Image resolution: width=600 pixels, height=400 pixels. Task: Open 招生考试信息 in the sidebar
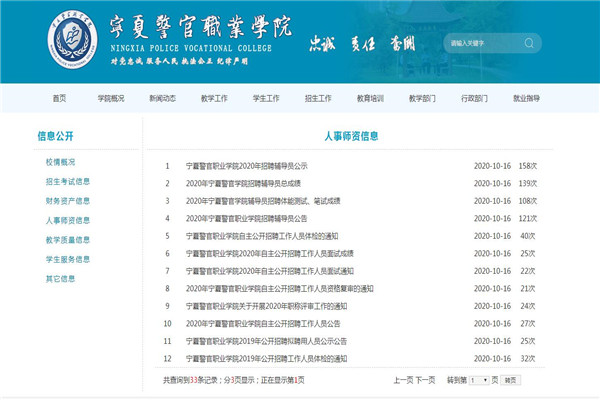(x=67, y=182)
